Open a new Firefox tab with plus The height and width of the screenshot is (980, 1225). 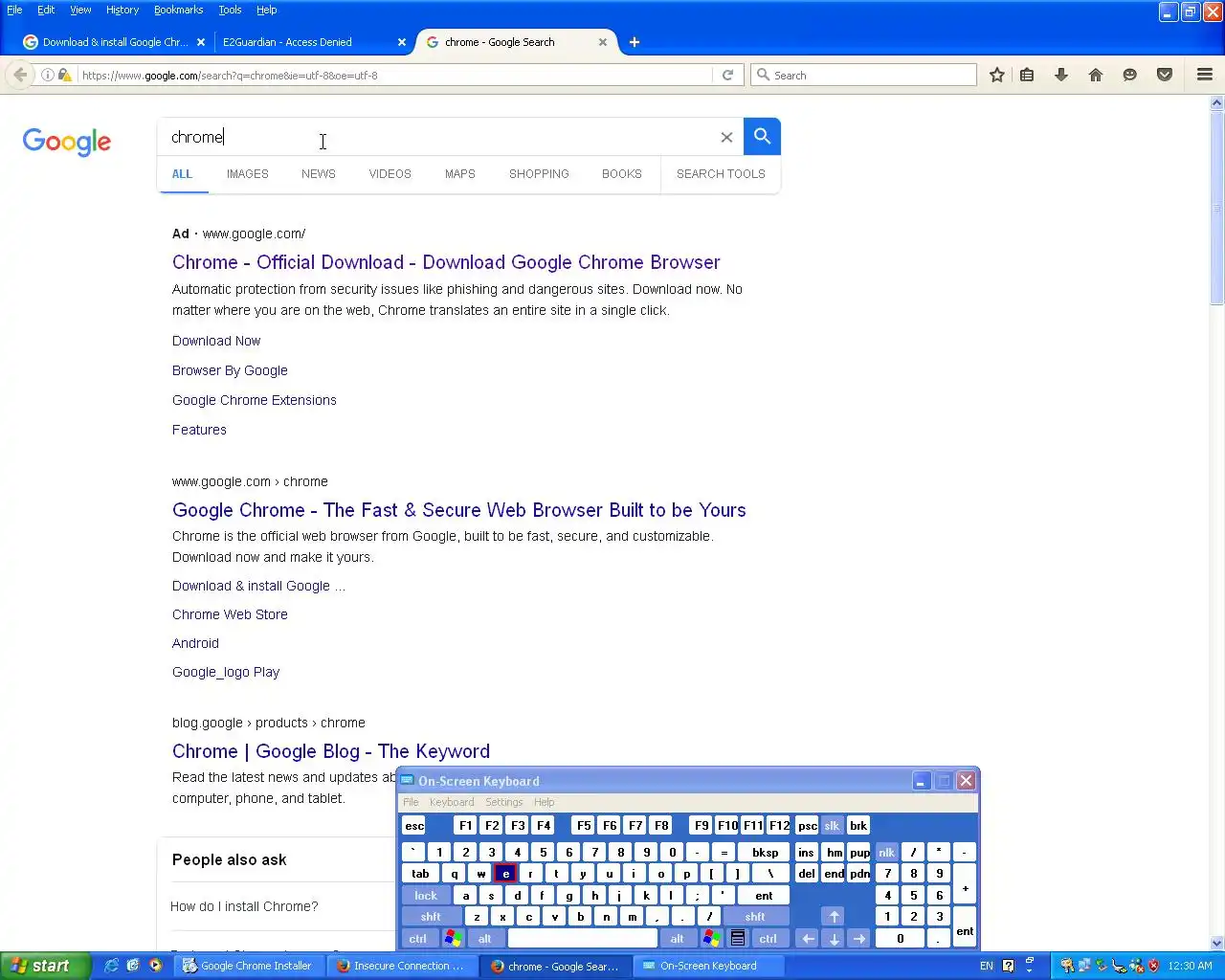pos(635,42)
